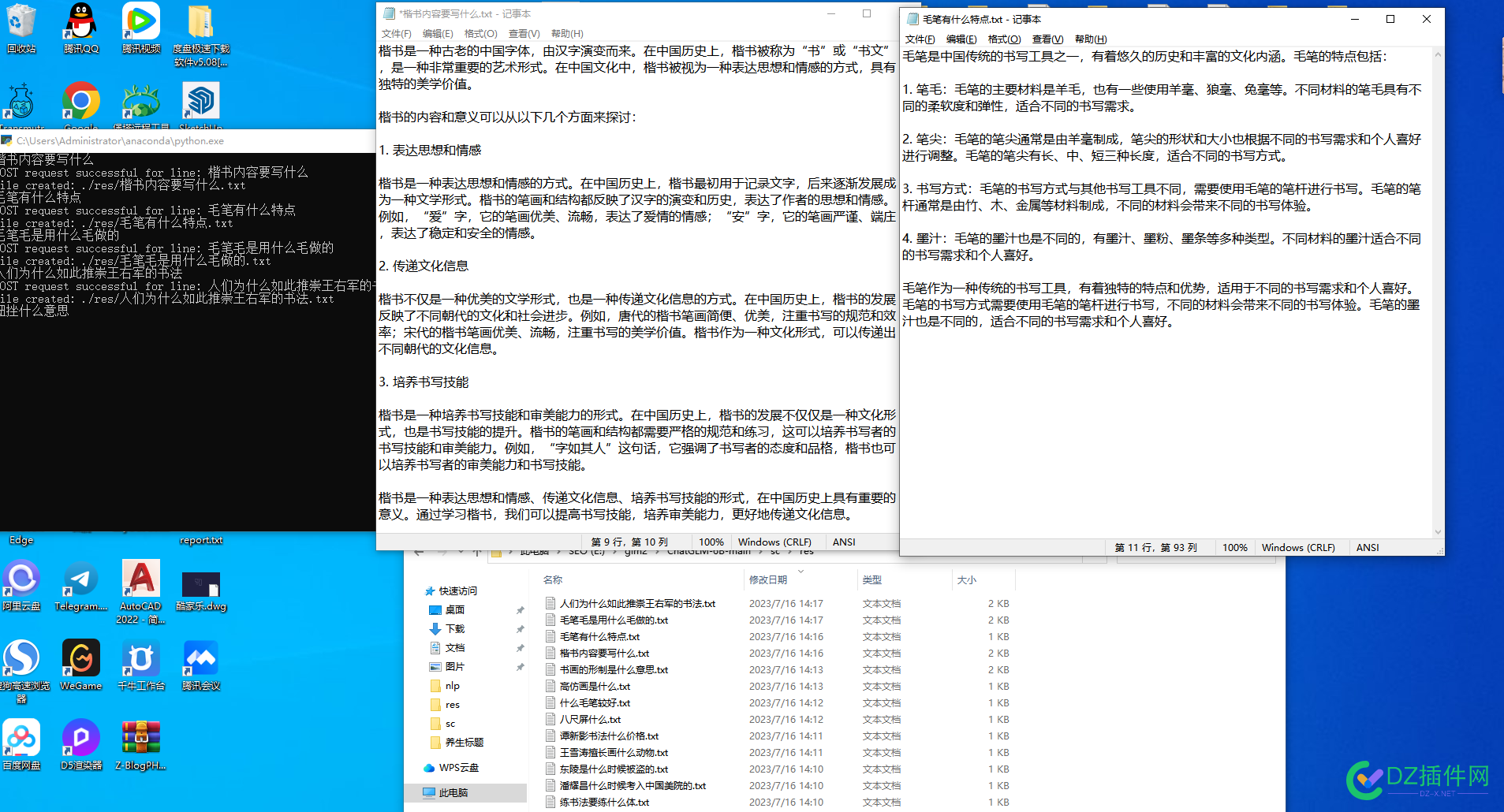Open the 养生标题 folder in sidebar
Image resolution: width=1504 pixels, height=812 pixels.
click(457, 742)
